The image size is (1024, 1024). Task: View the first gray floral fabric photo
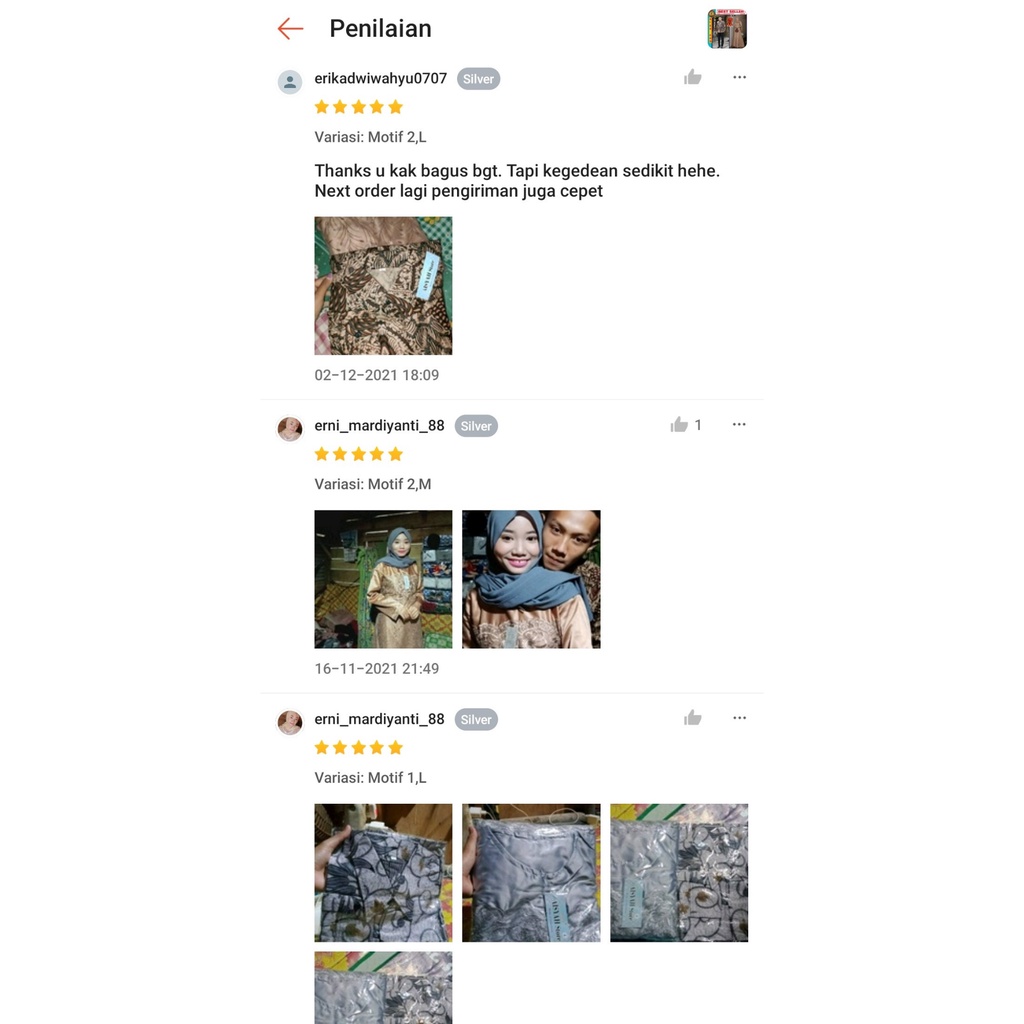(383, 873)
